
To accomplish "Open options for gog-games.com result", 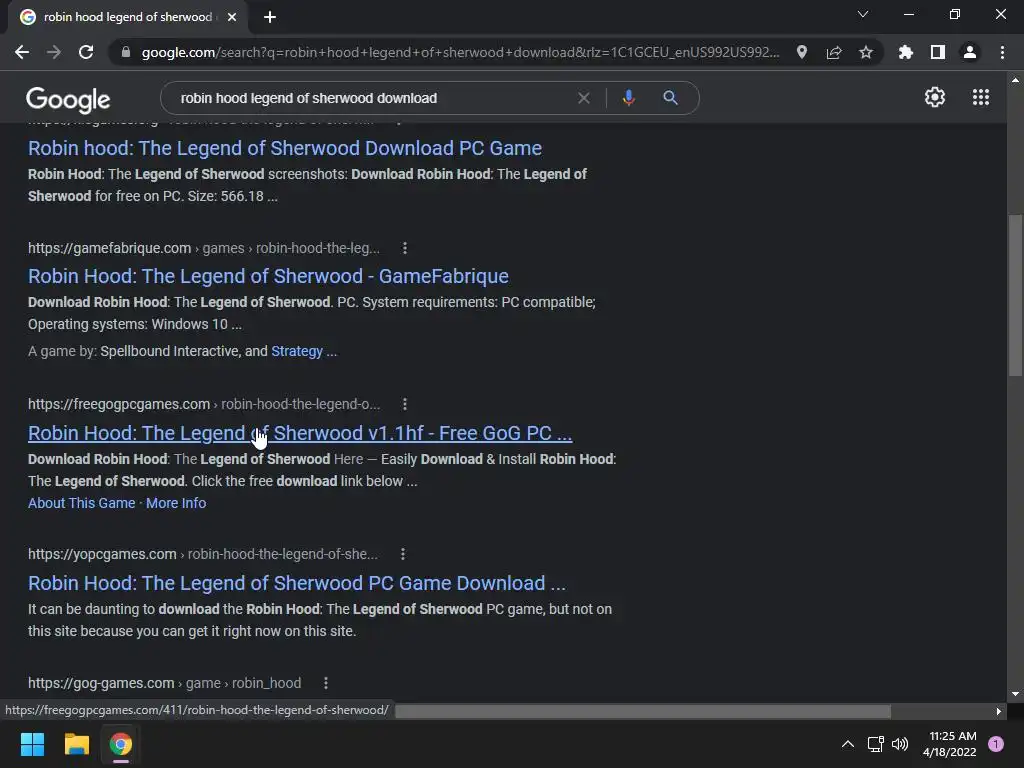I will coord(326,683).
